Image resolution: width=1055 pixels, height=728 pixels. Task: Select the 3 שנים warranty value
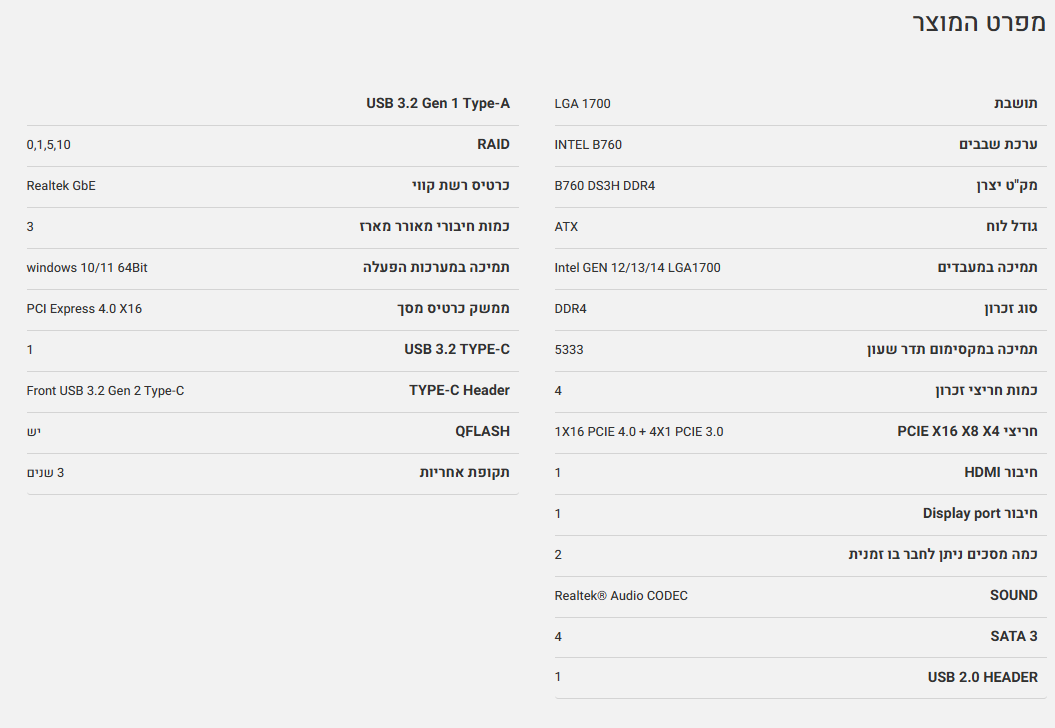click(x=45, y=473)
